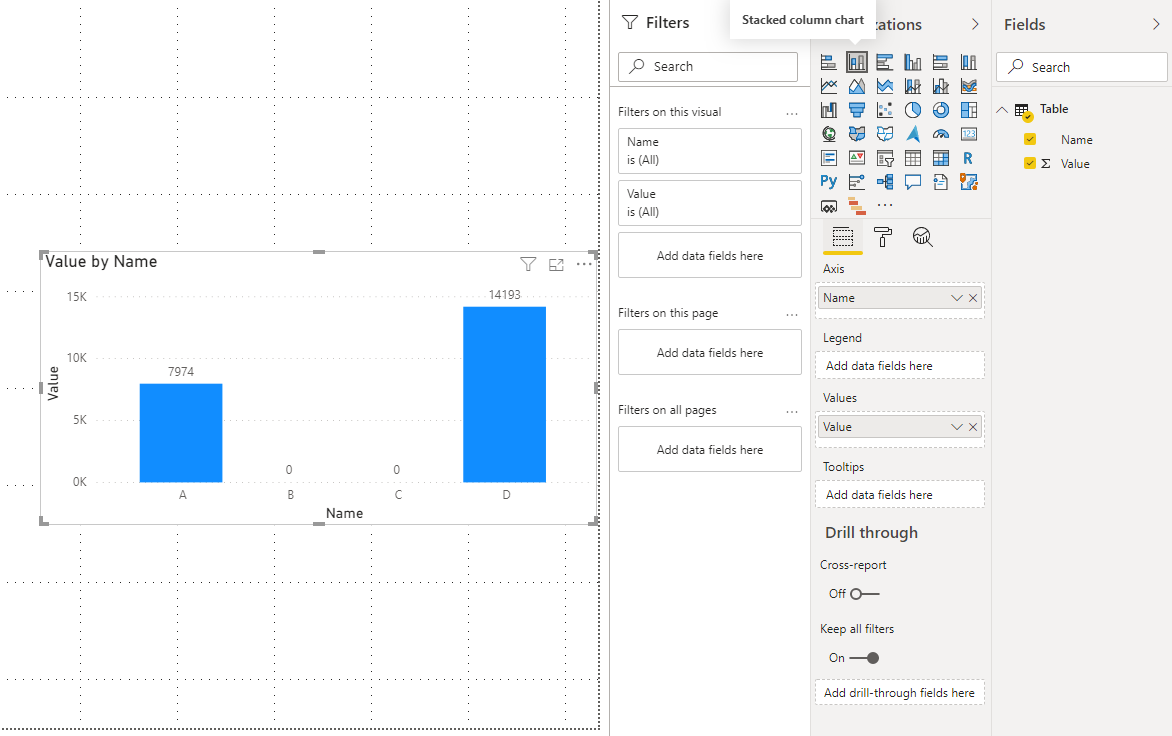Open more visuals with the three-dots icon
This screenshot has height=736, width=1172.
[885, 205]
